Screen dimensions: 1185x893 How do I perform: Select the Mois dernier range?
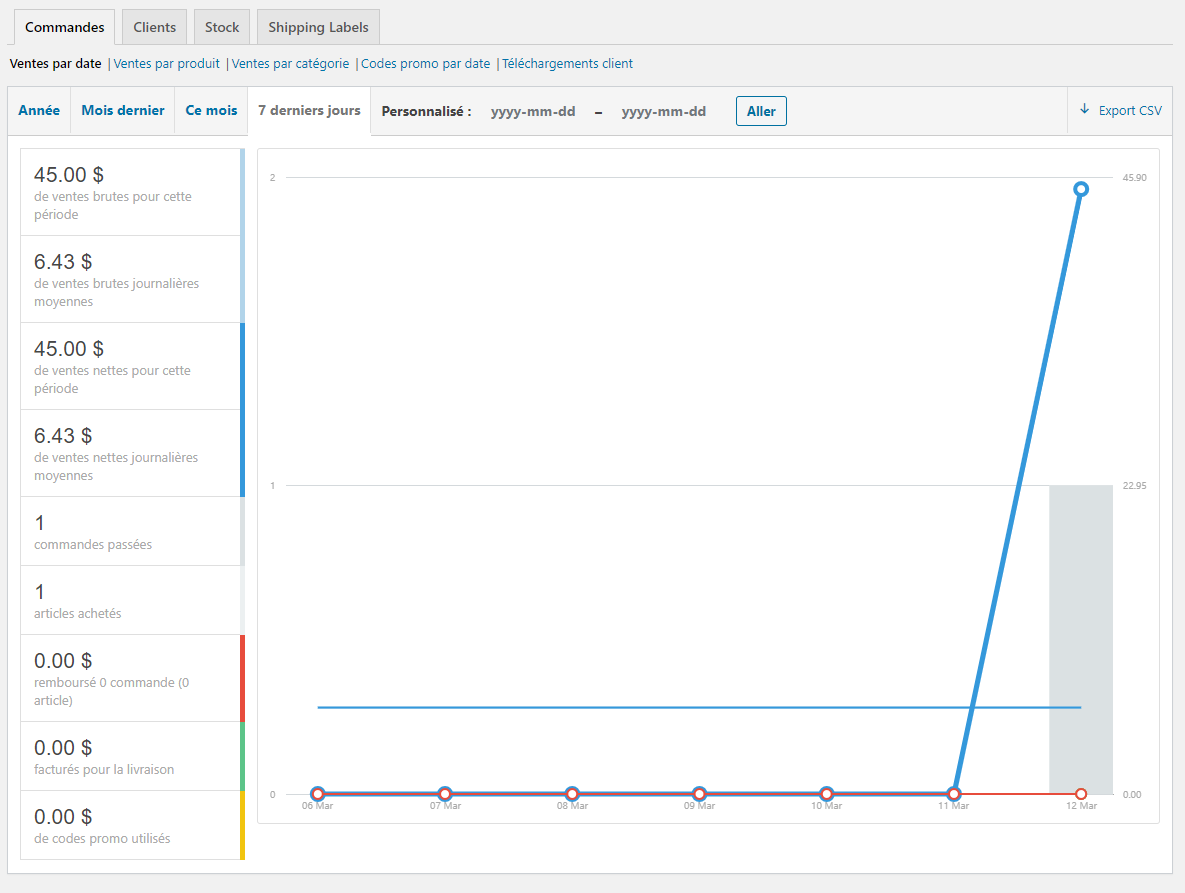pyautogui.click(x=122, y=110)
